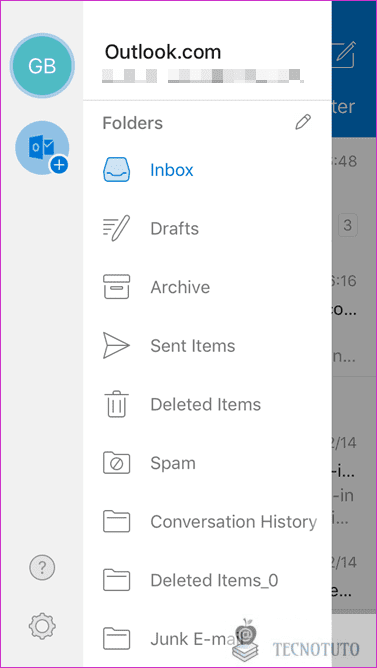377x668 pixels.
Task: Select Deleted Items_0 label
Action: (x=214, y=581)
